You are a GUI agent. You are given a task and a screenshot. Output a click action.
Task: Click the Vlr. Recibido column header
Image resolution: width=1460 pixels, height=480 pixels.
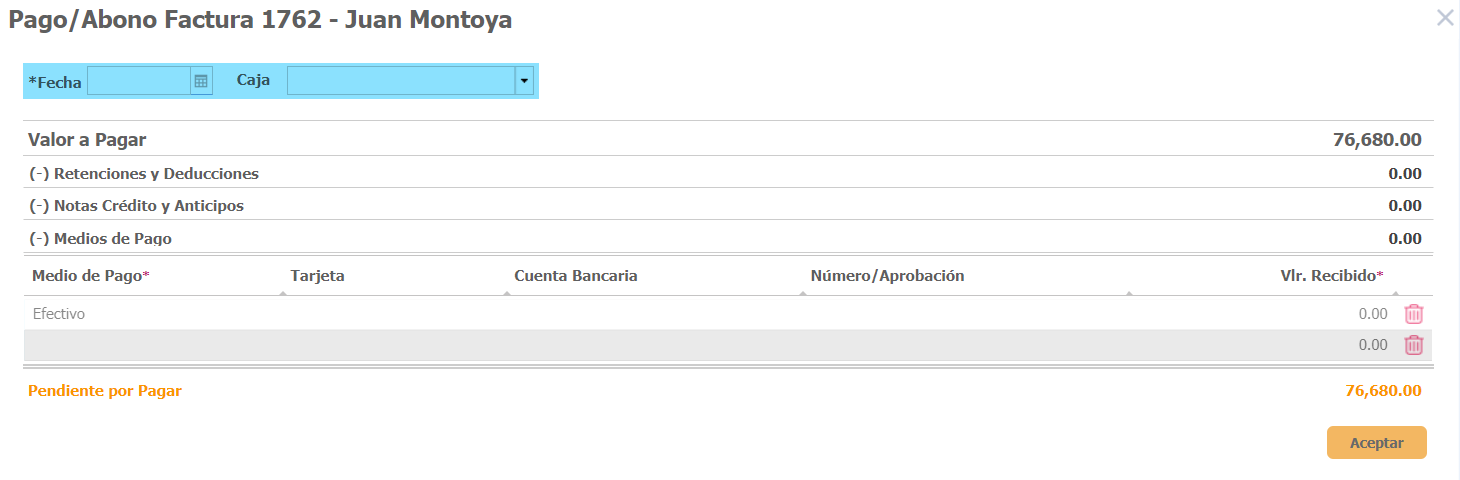pos(1331,276)
